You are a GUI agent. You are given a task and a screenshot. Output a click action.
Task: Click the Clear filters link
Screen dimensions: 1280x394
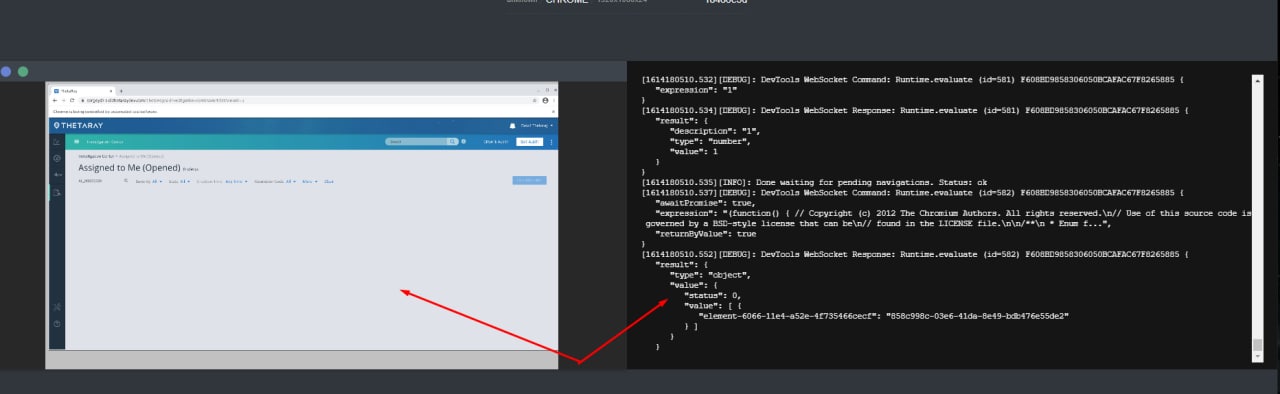click(328, 181)
